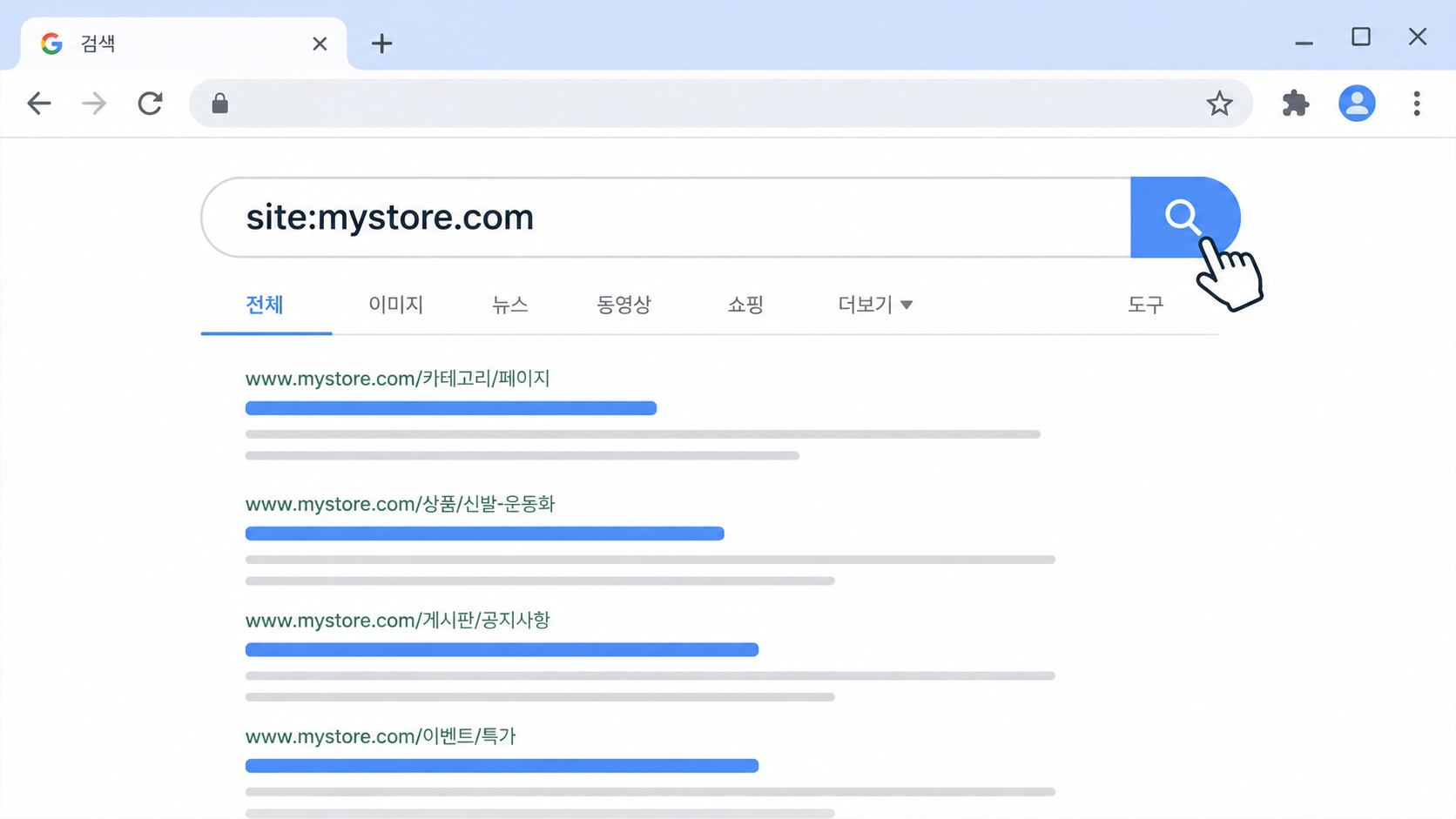This screenshot has height=819, width=1456.
Task: Open www.mystore.com/게시판/공지사항 result URL
Action: (x=397, y=621)
